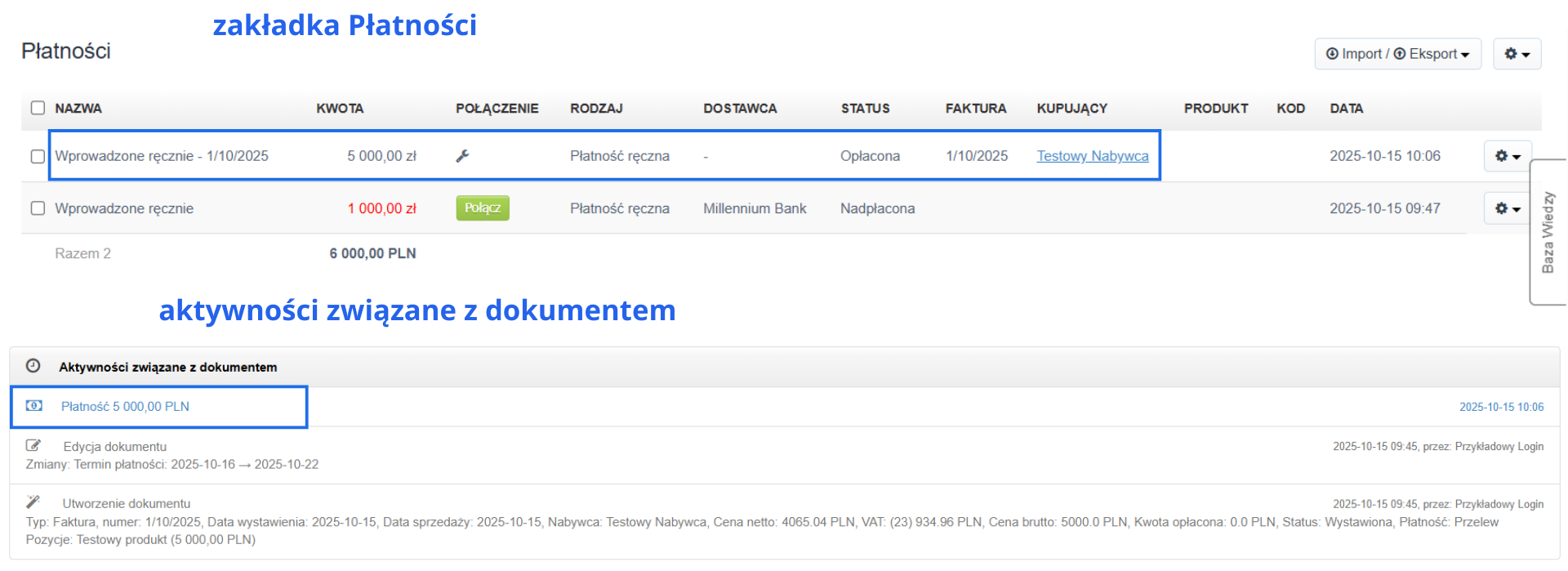Open the gear menu for the 2025-10-15 10:06 payment
This screenshot has height=571, width=1568.
1508,156
